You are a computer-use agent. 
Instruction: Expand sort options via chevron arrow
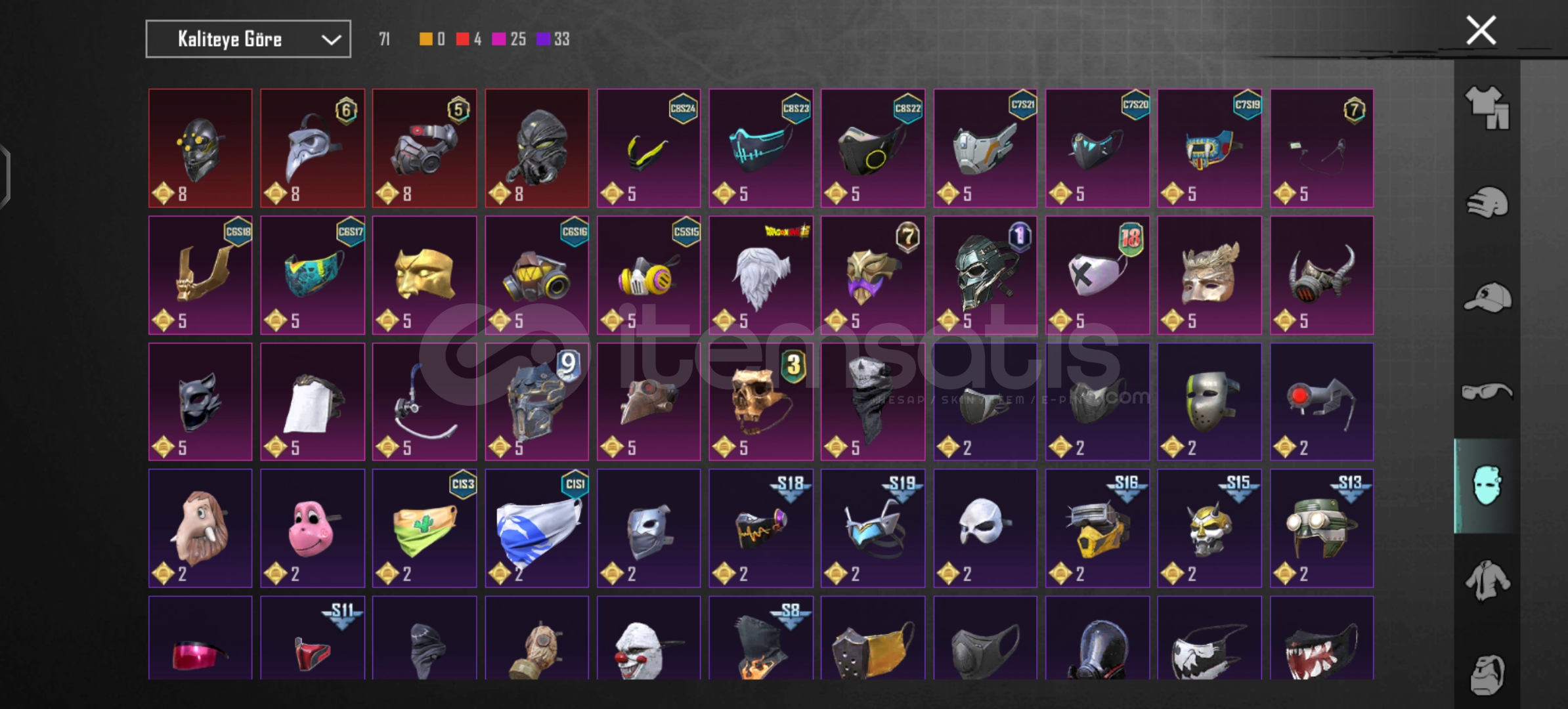[x=331, y=40]
